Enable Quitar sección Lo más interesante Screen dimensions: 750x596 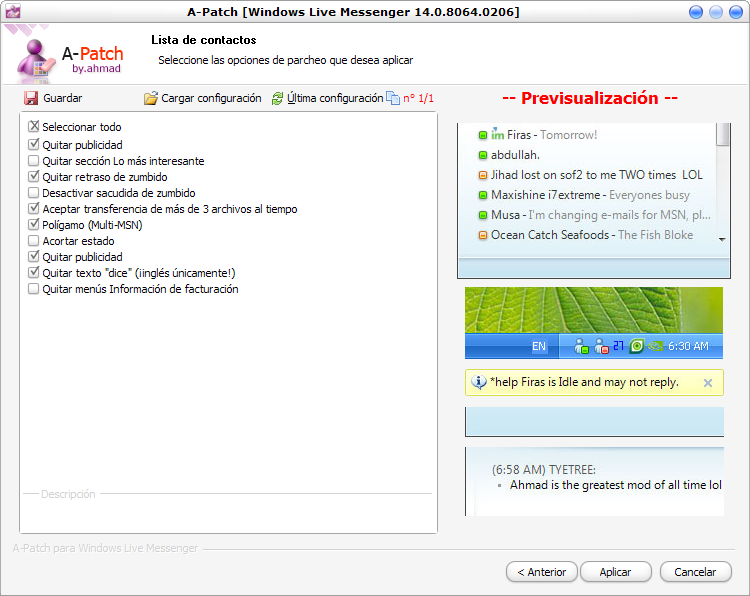[x=34, y=160]
